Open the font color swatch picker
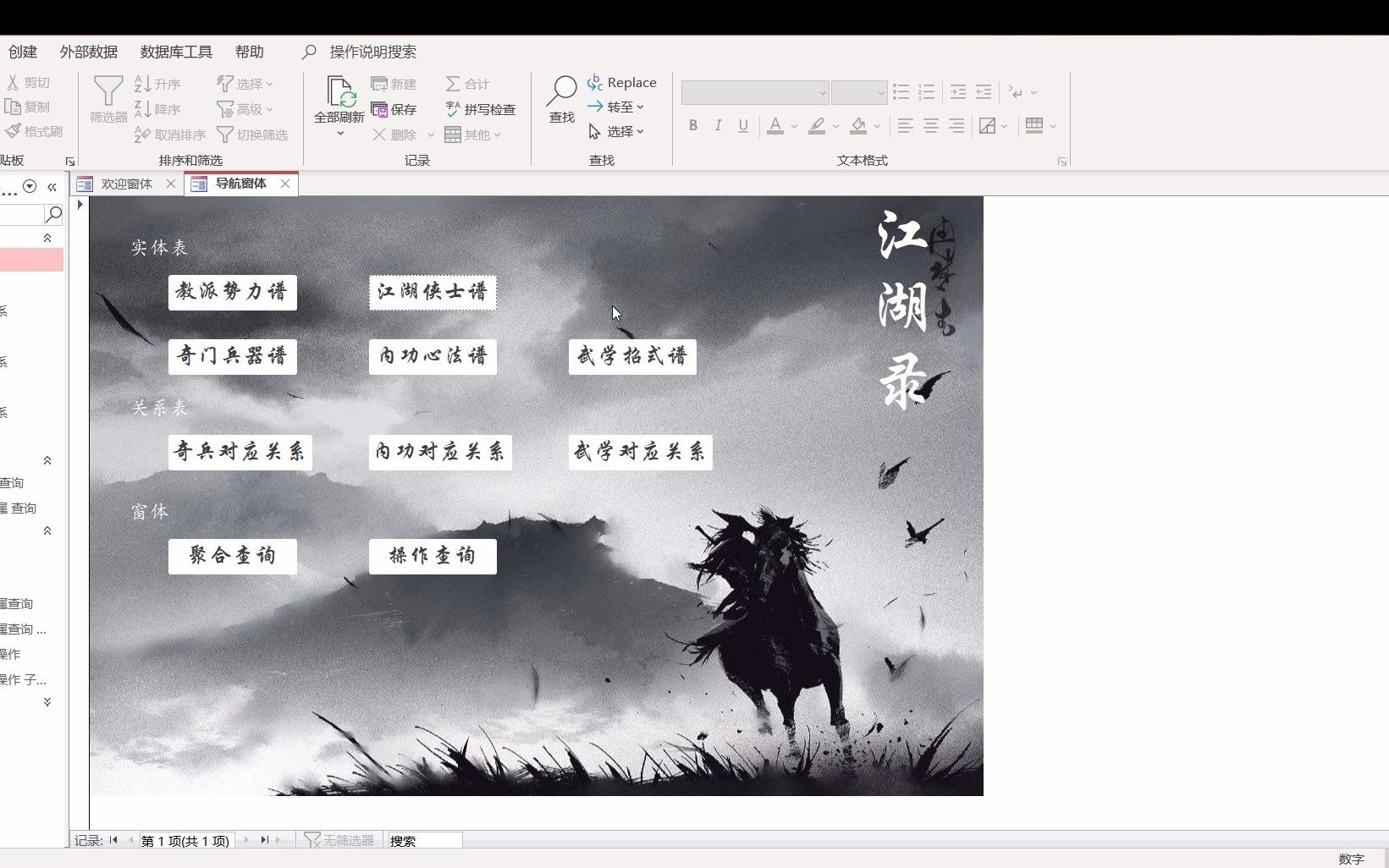Screen dimensions: 1389x868 776,125
